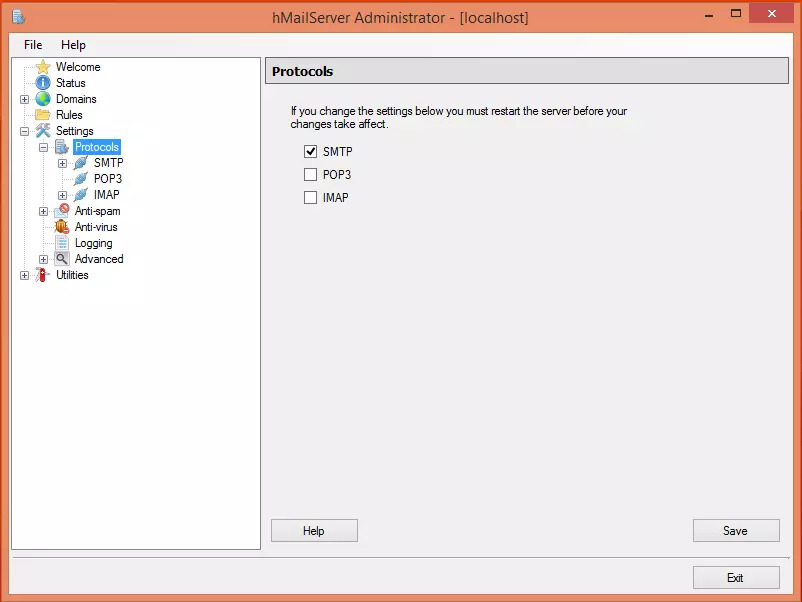The height and width of the screenshot is (602, 802).
Task: Click the Help button in Protocols panel
Action: [314, 531]
